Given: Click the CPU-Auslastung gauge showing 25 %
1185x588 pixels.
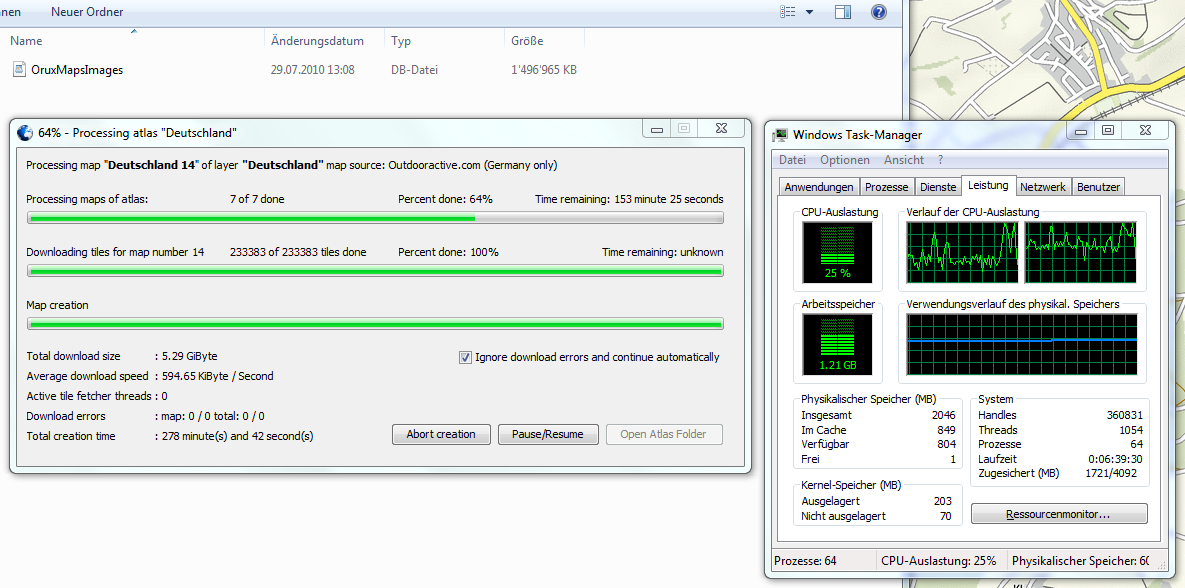Looking at the screenshot, I should 837,253.
